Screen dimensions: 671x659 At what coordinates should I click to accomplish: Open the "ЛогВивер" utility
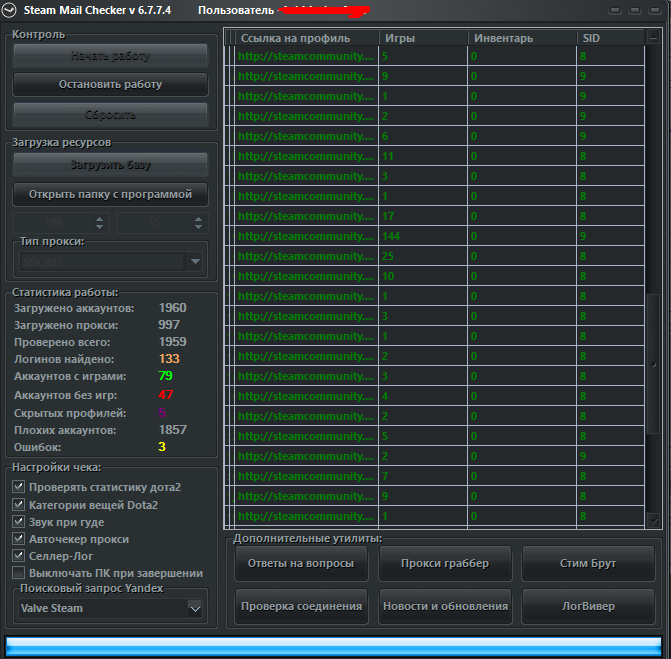pyautogui.click(x=588, y=606)
